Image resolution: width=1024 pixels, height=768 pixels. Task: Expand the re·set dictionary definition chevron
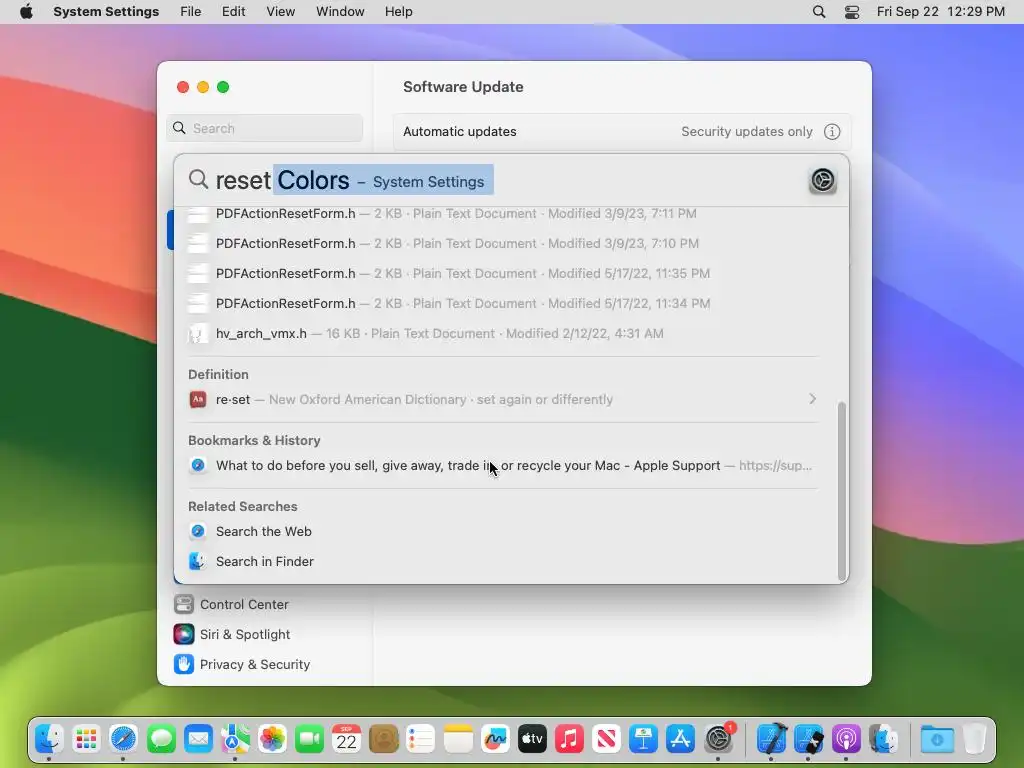pyautogui.click(x=812, y=399)
